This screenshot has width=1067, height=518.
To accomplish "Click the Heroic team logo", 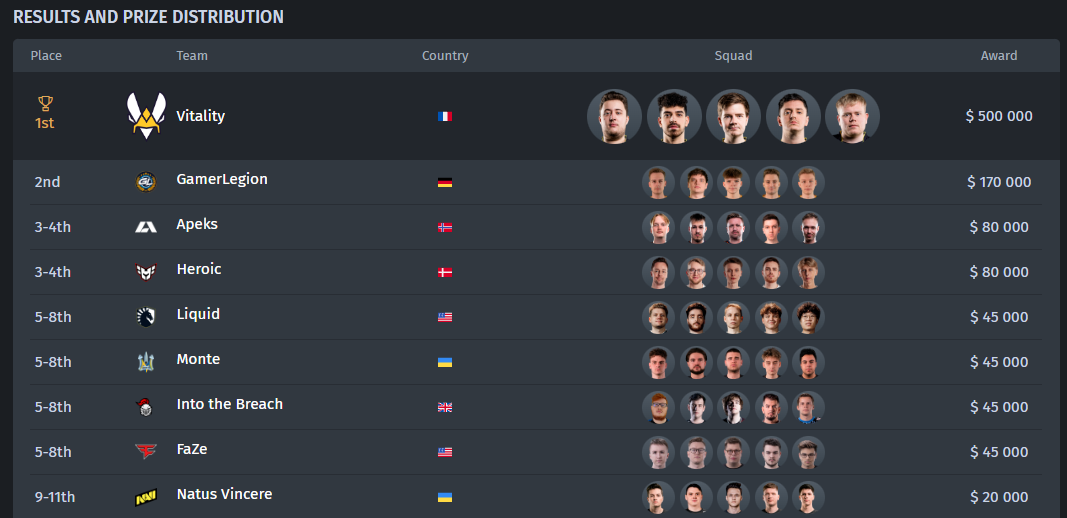I will 146,272.
